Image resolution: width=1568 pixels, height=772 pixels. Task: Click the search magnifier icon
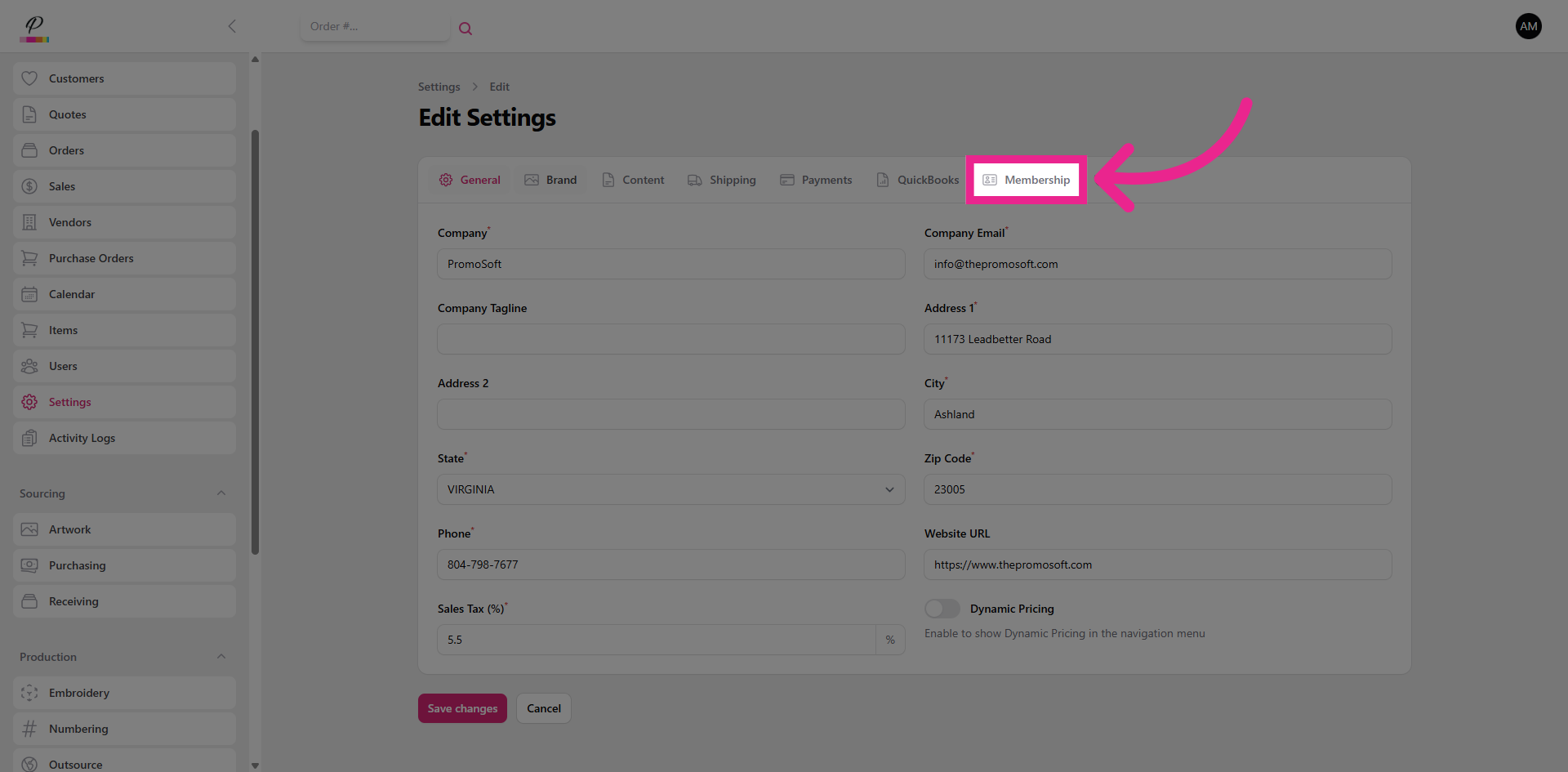[465, 29]
